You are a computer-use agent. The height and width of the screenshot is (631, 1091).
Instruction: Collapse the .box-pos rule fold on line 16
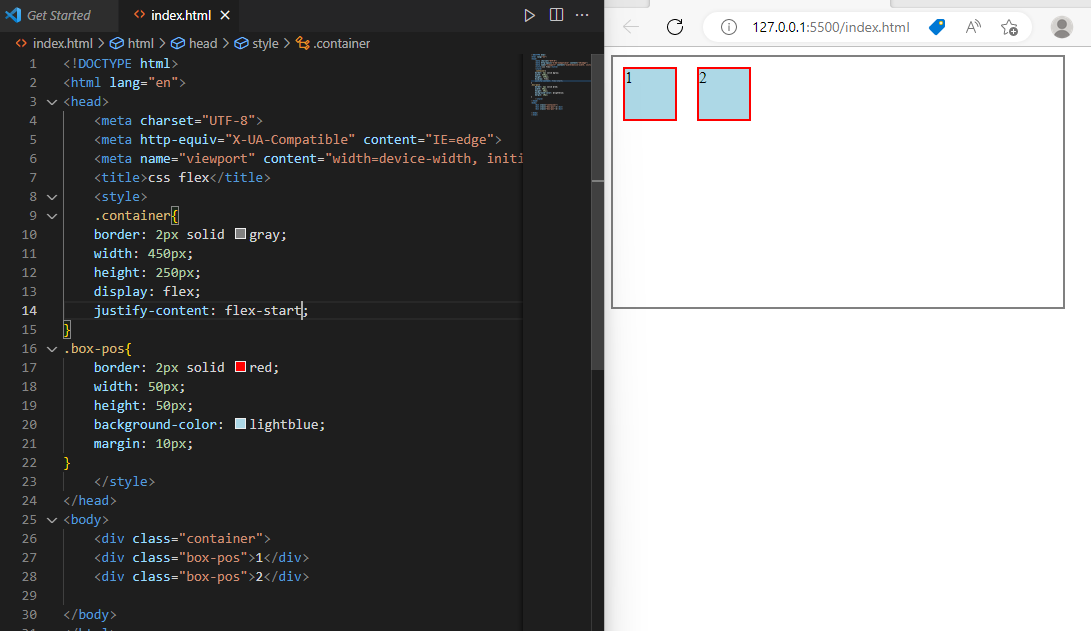click(x=51, y=349)
